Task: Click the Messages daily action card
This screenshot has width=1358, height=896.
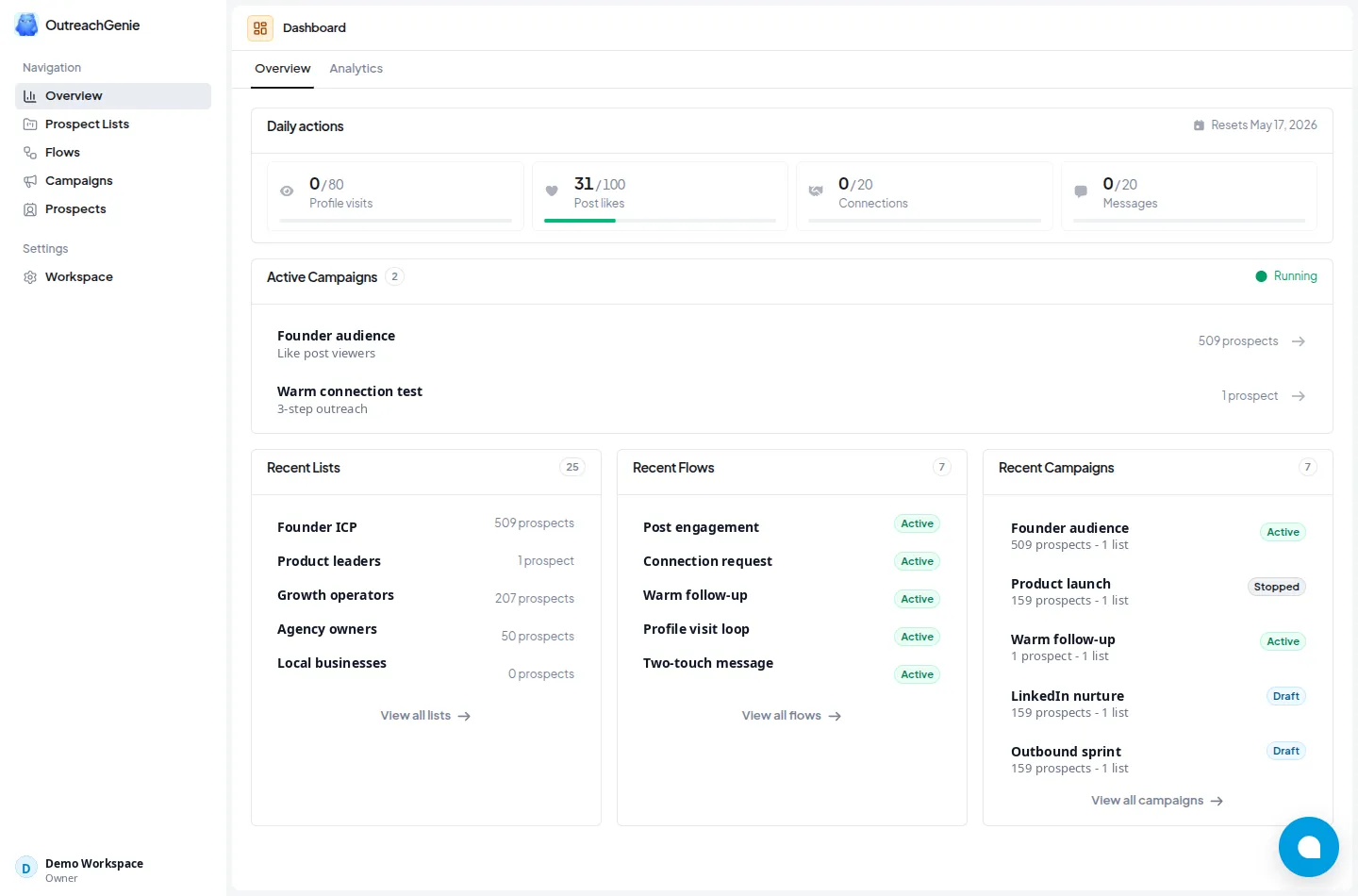Action: pyautogui.click(x=1189, y=196)
